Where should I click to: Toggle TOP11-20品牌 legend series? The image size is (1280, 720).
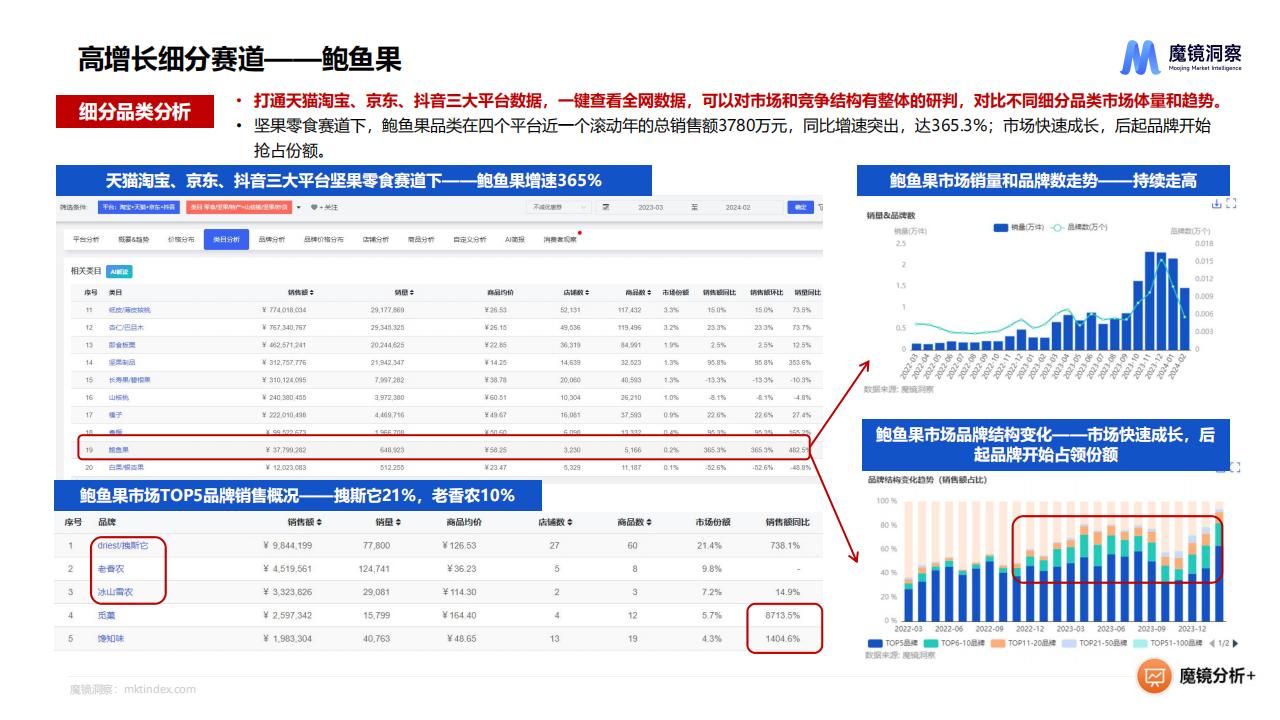tap(1023, 643)
